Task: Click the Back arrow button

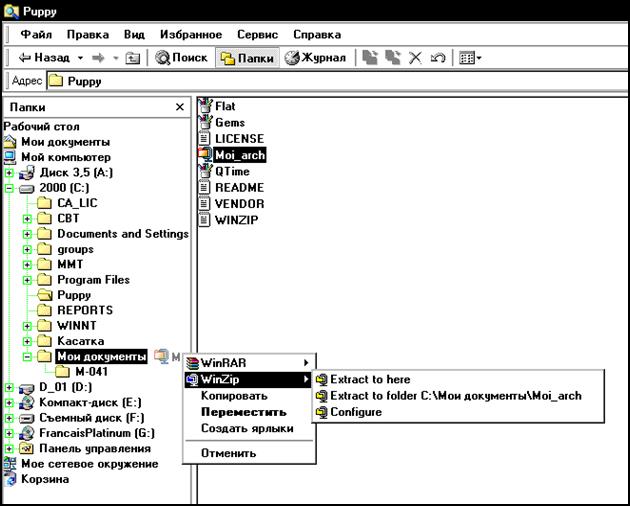Action: coord(44,58)
